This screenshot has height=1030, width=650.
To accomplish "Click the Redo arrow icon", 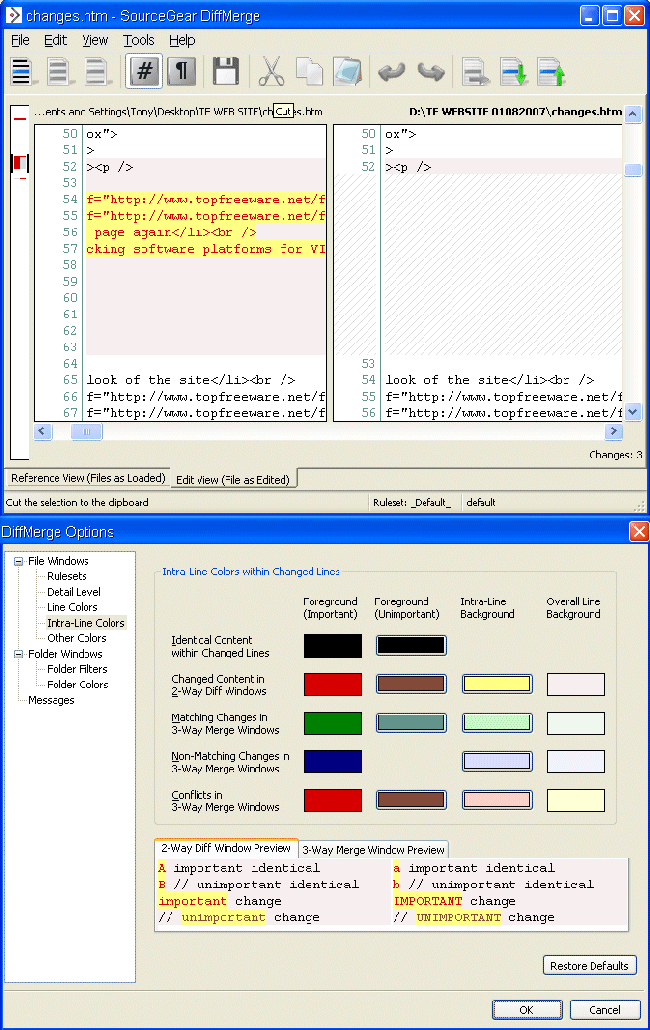I will click(431, 71).
